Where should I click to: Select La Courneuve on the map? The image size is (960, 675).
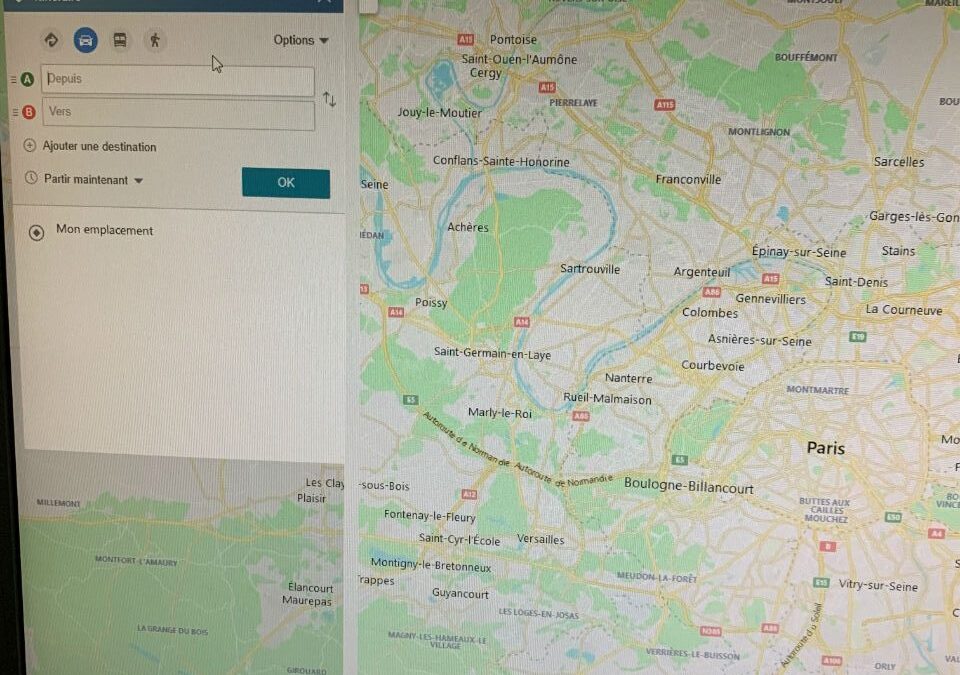(904, 310)
